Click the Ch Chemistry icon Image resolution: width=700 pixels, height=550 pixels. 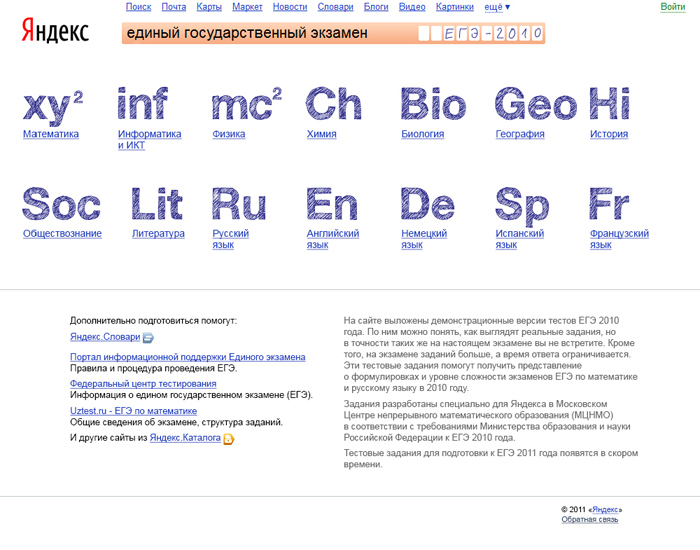333,104
